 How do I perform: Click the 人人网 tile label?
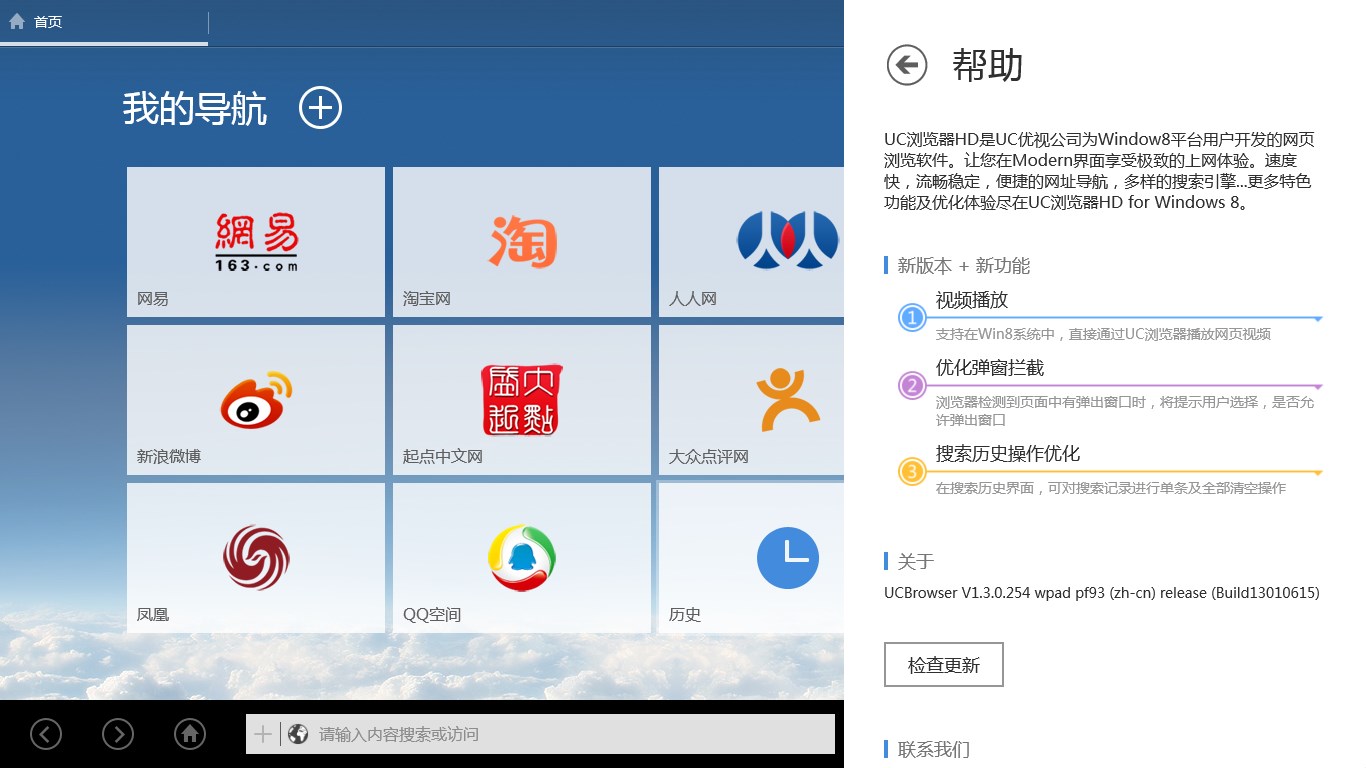[693, 299]
